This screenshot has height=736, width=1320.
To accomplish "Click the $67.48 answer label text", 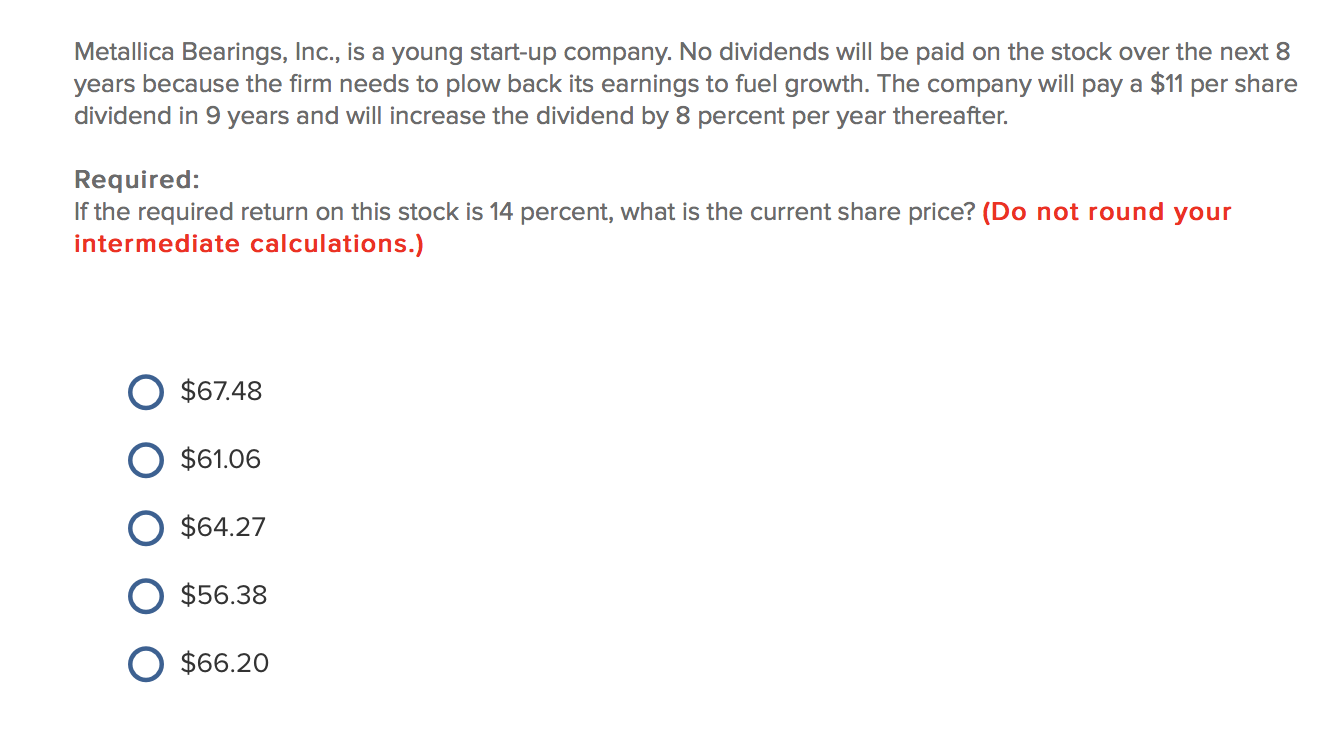I will tap(220, 392).
